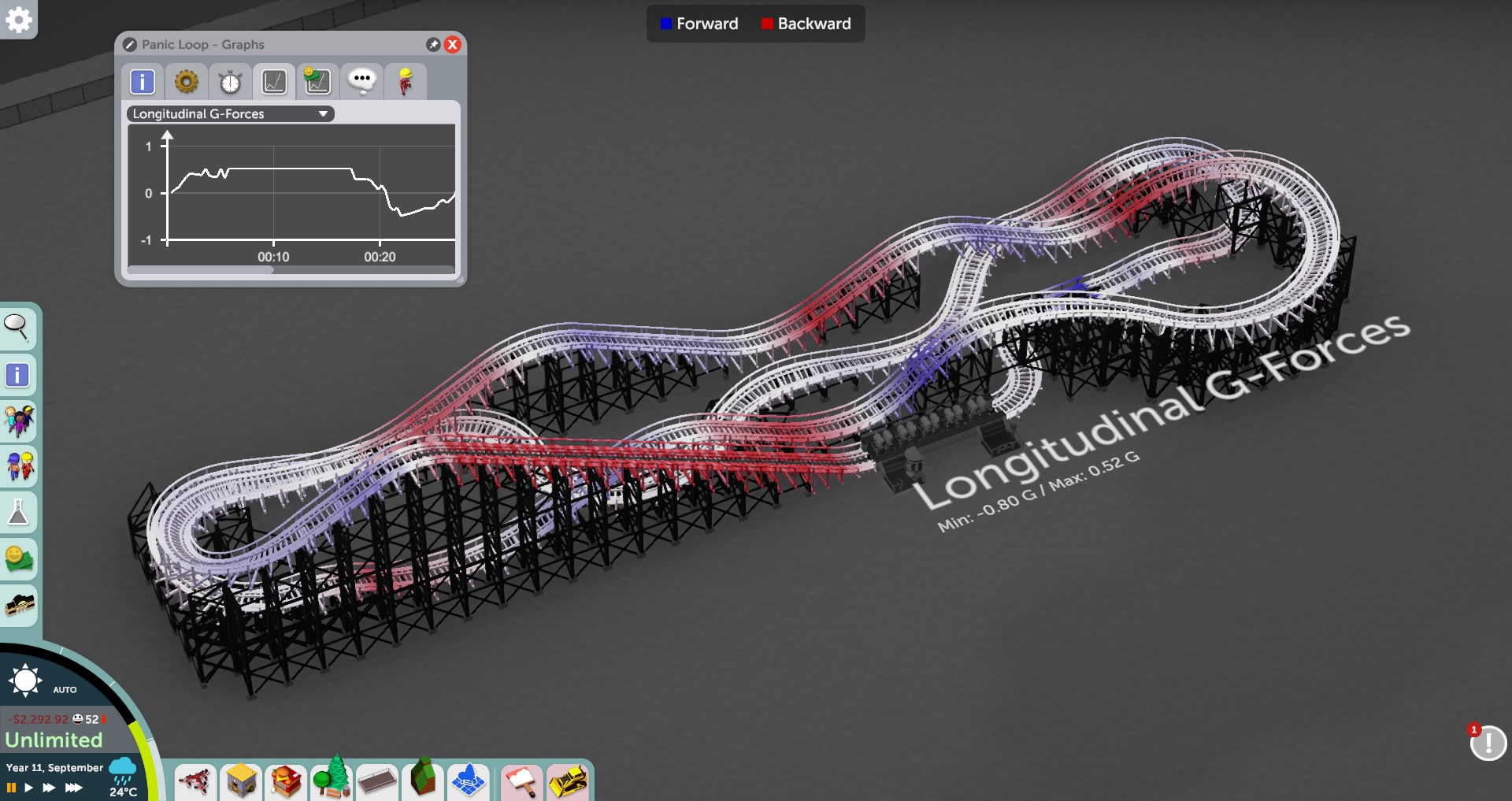Open the rides and attractions list
This screenshot has width=1512, height=801.
(17, 606)
